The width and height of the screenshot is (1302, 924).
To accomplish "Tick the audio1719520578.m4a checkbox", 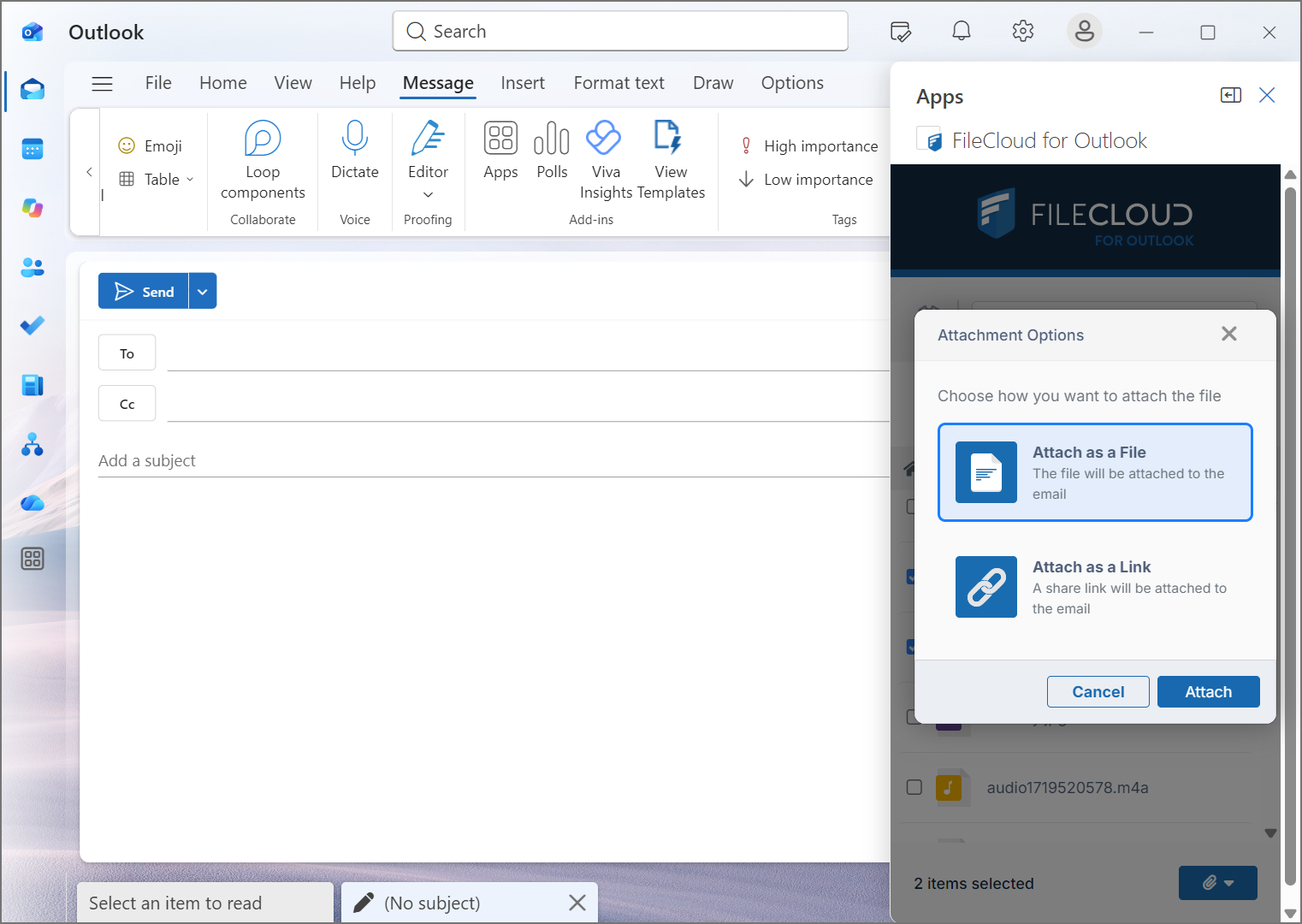I will click(x=914, y=787).
